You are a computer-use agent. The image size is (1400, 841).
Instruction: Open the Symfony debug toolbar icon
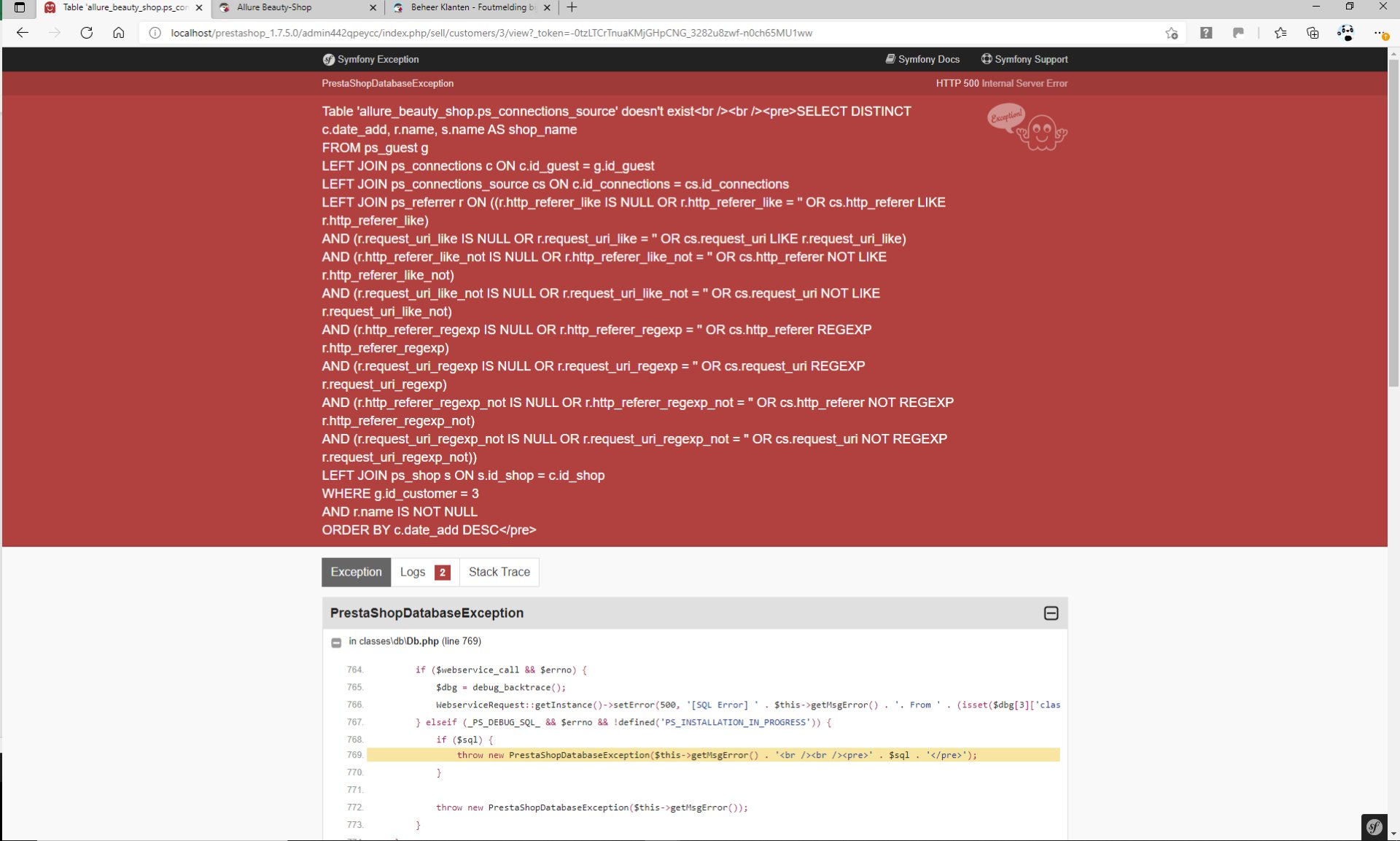click(1374, 826)
